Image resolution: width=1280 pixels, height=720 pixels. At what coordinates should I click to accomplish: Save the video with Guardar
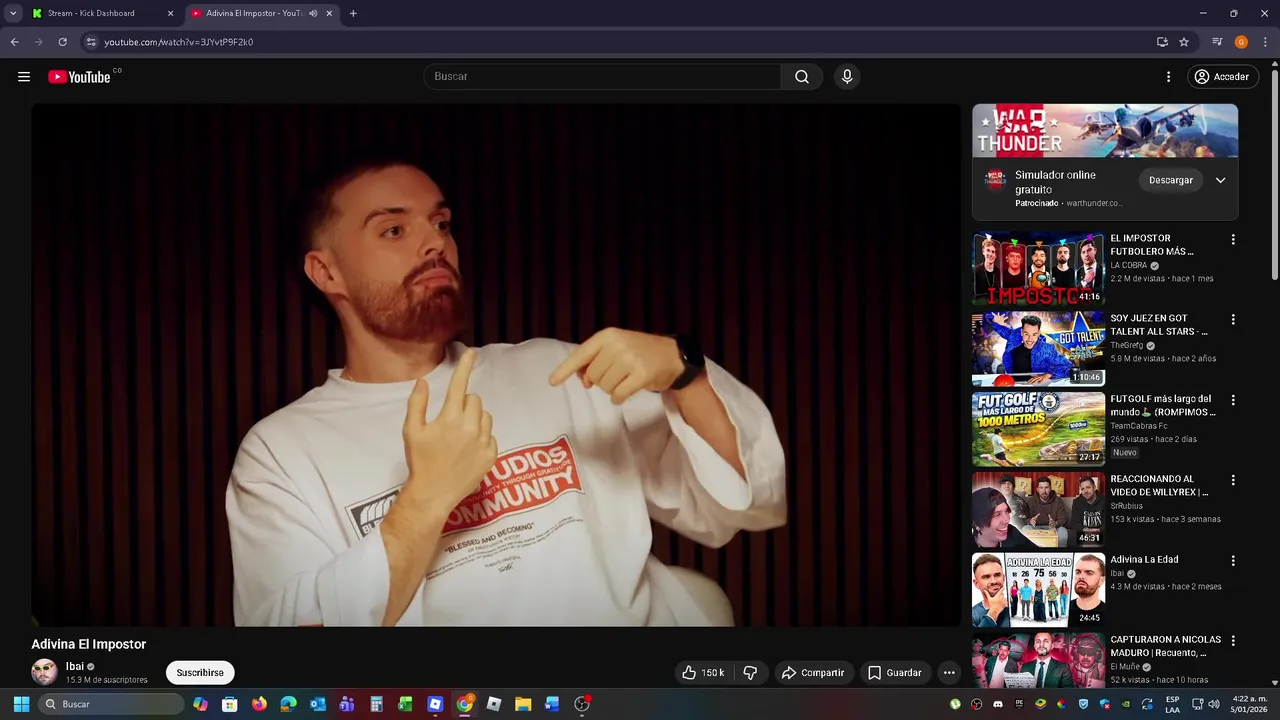pyautogui.click(x=895, y=673)
